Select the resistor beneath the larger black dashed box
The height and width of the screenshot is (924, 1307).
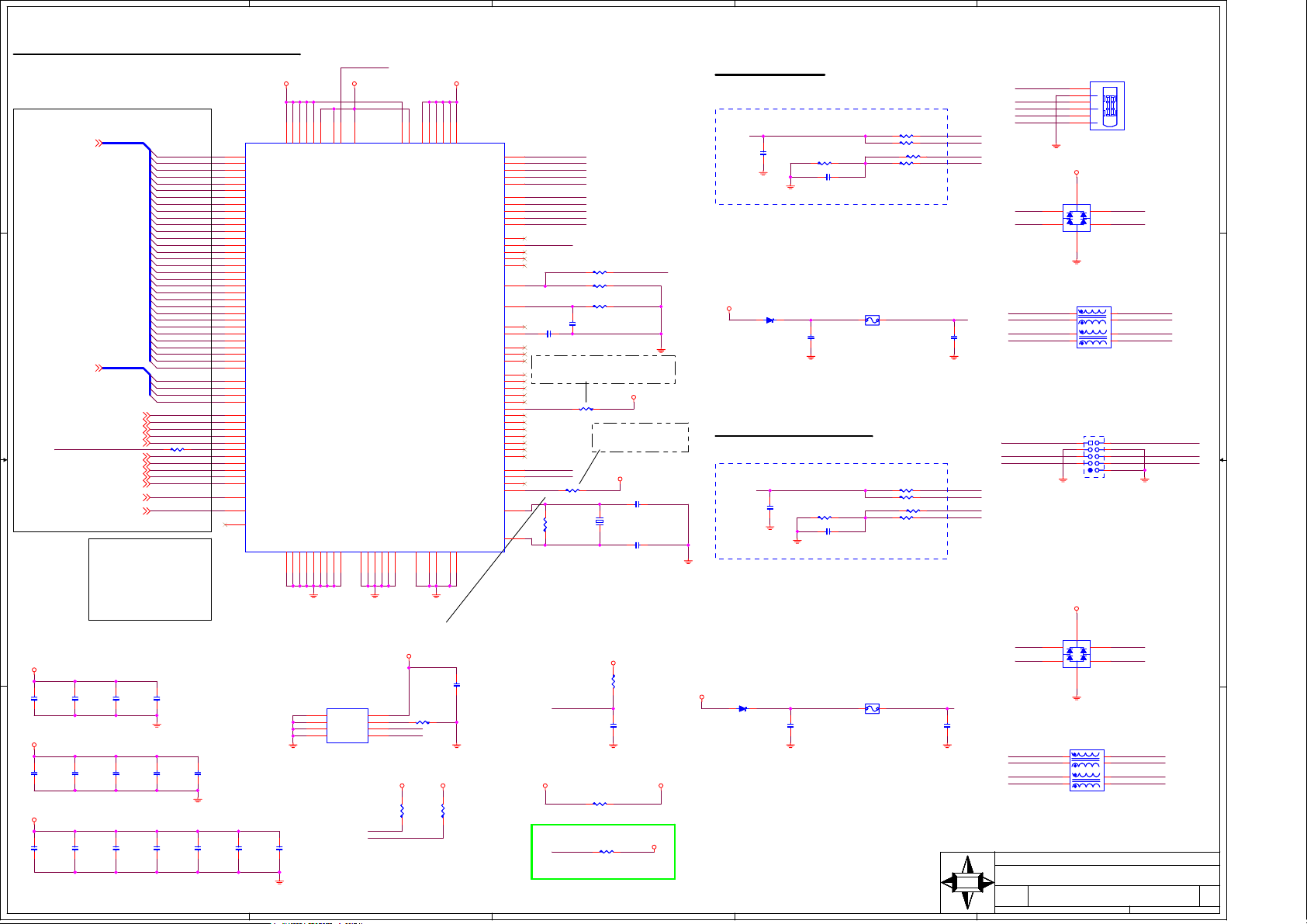coord(586,409)
